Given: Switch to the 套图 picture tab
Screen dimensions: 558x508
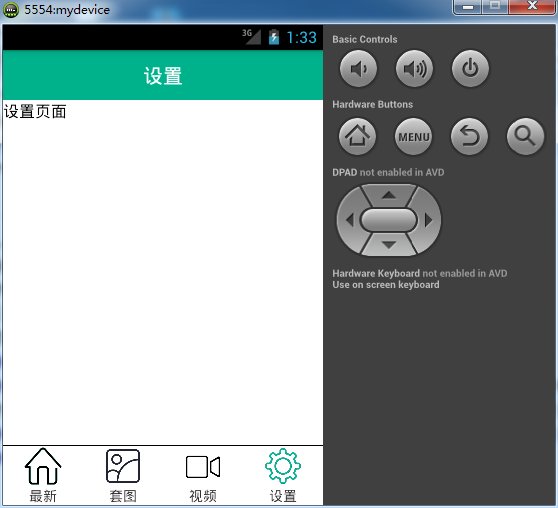Looking at the screenshot, I should coord(123,475).
